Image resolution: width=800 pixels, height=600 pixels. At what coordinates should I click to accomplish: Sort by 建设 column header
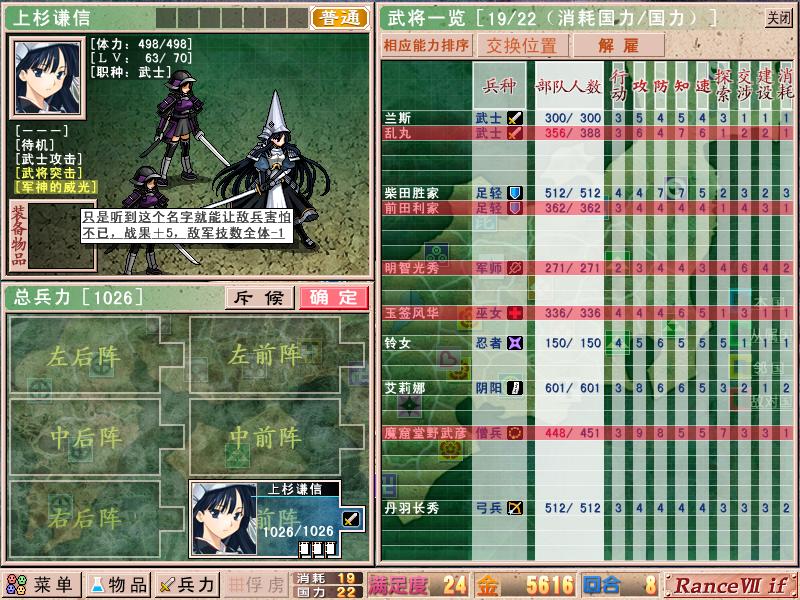765,86
